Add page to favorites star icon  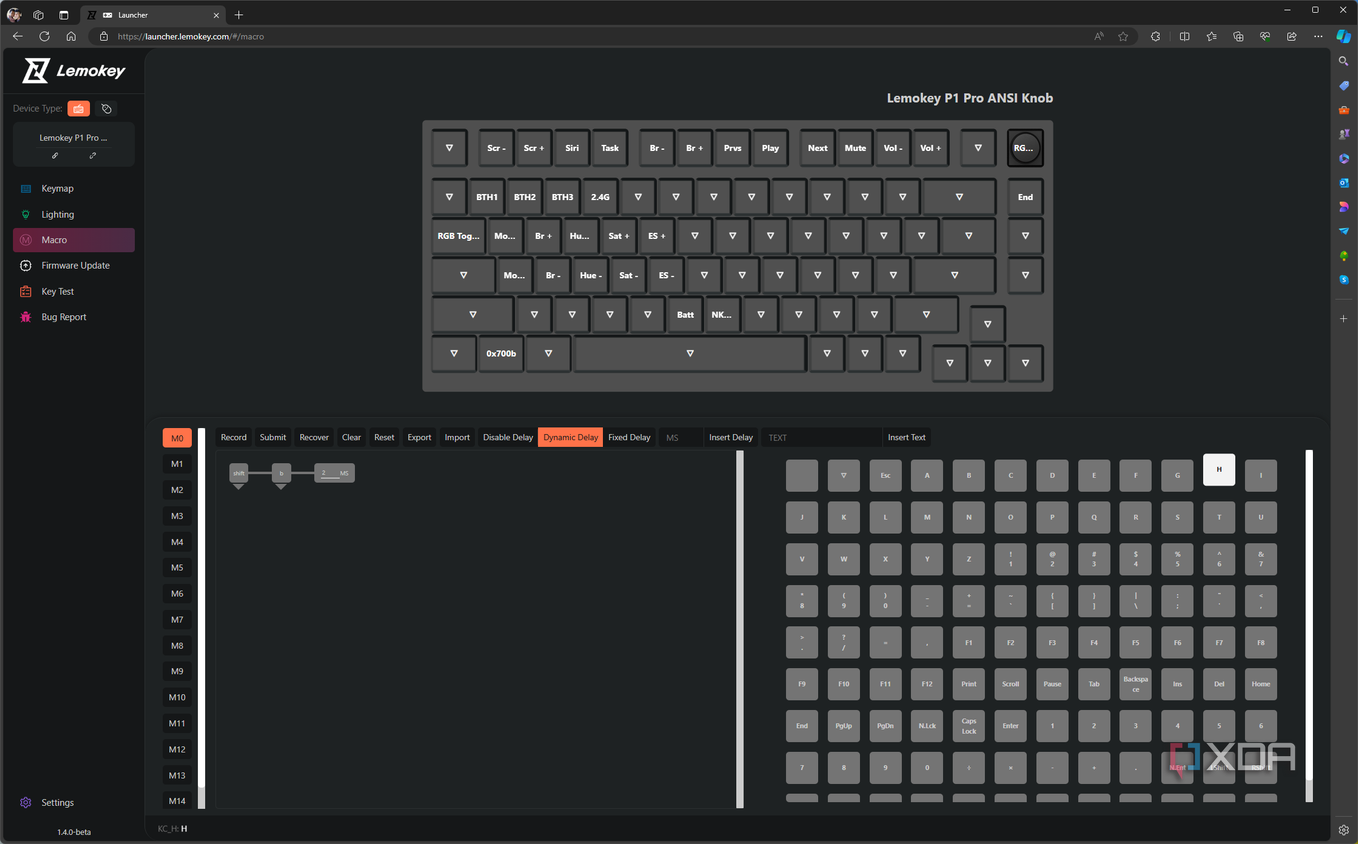(x=1123, y=36)
